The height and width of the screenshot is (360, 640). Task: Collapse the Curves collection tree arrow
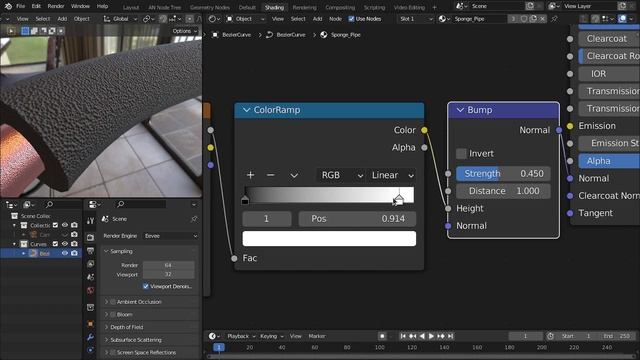[15, 244]
